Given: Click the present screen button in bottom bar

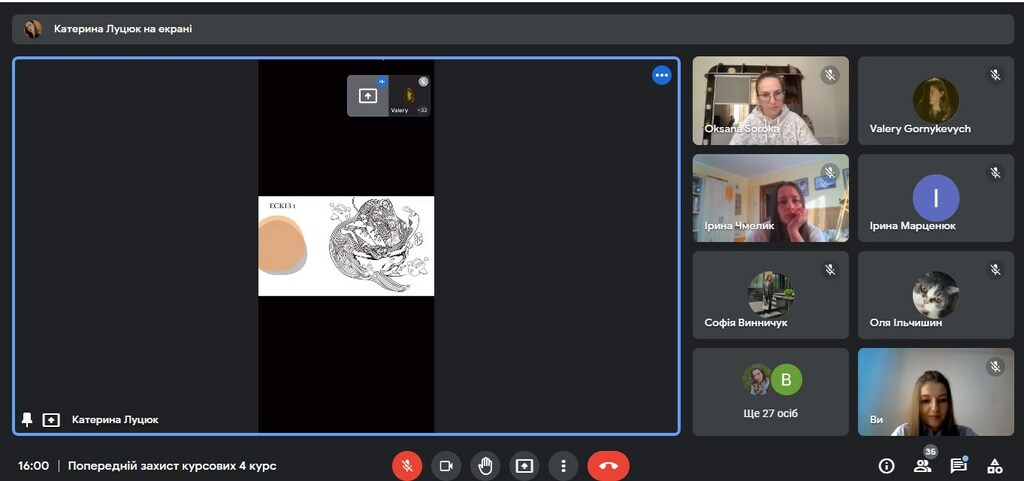Looking at the screenshot, I should (x=524, y=466).
